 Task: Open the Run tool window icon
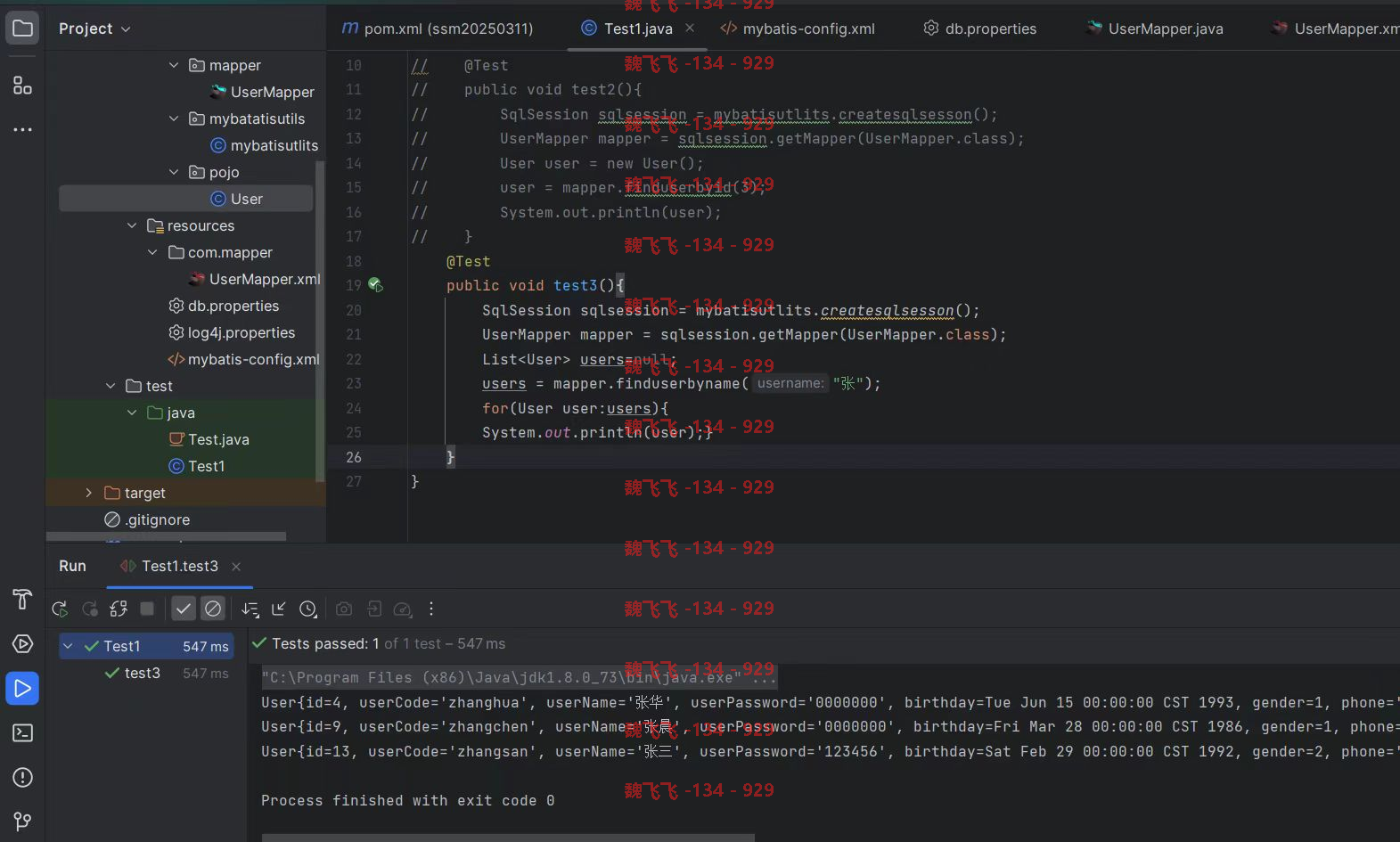point(22,688)
